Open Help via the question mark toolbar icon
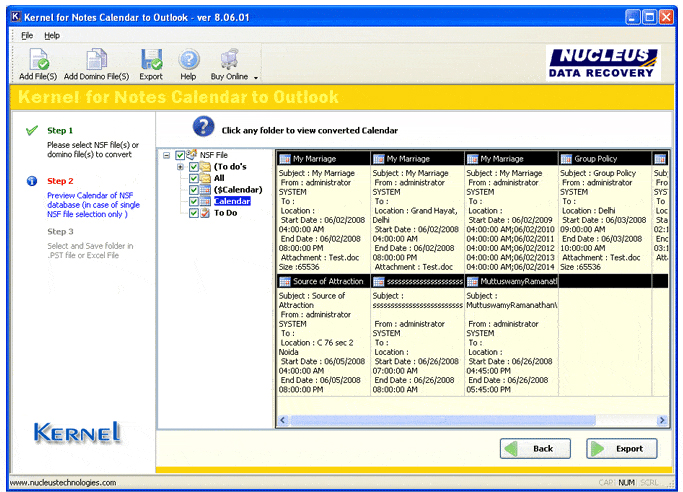Image resolution: width=683 pixels, height=492 pixels. 189,60
